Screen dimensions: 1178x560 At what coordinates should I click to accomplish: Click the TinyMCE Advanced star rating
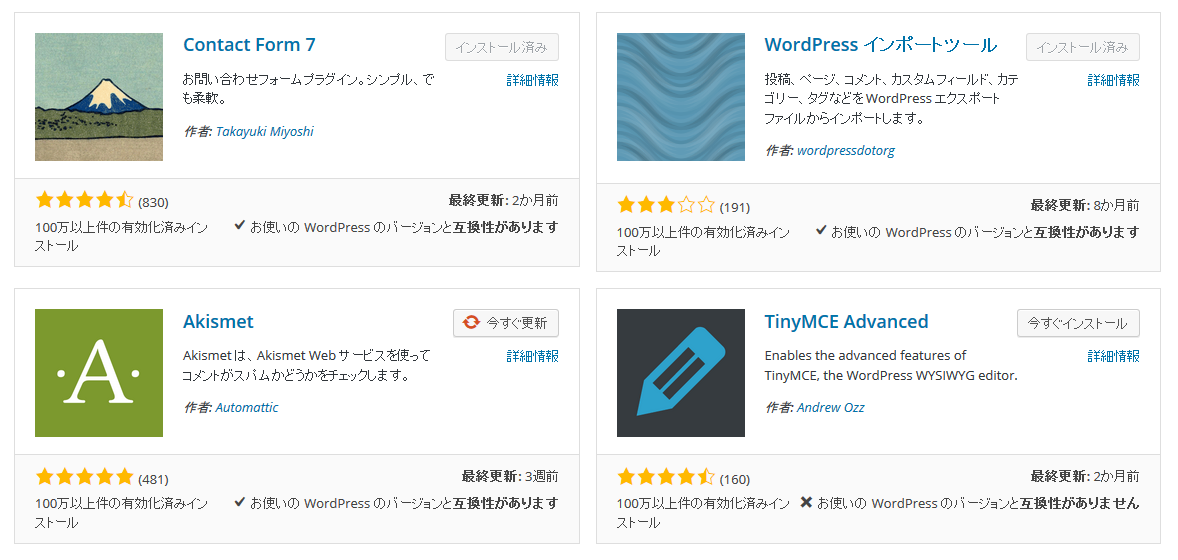tap(666, 477)
